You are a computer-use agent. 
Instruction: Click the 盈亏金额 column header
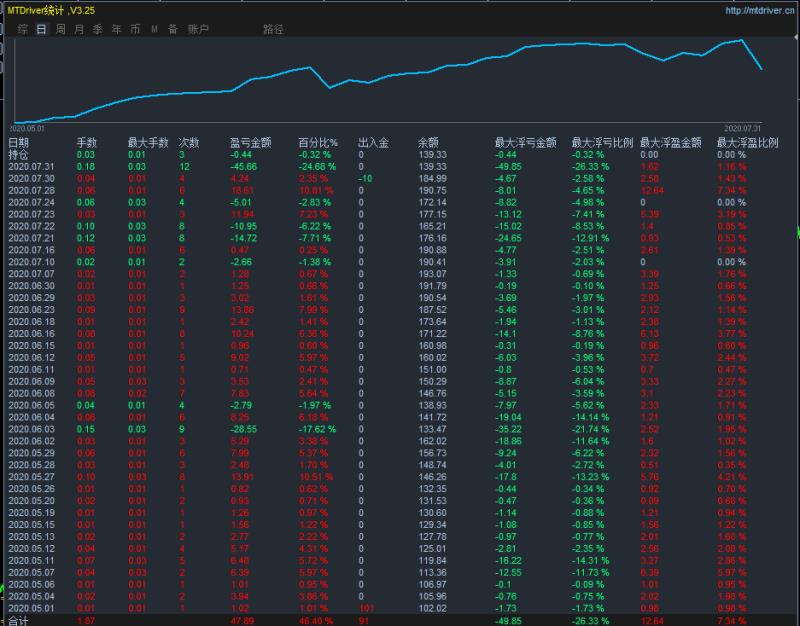pyautogui.click(x=251, y=142)
